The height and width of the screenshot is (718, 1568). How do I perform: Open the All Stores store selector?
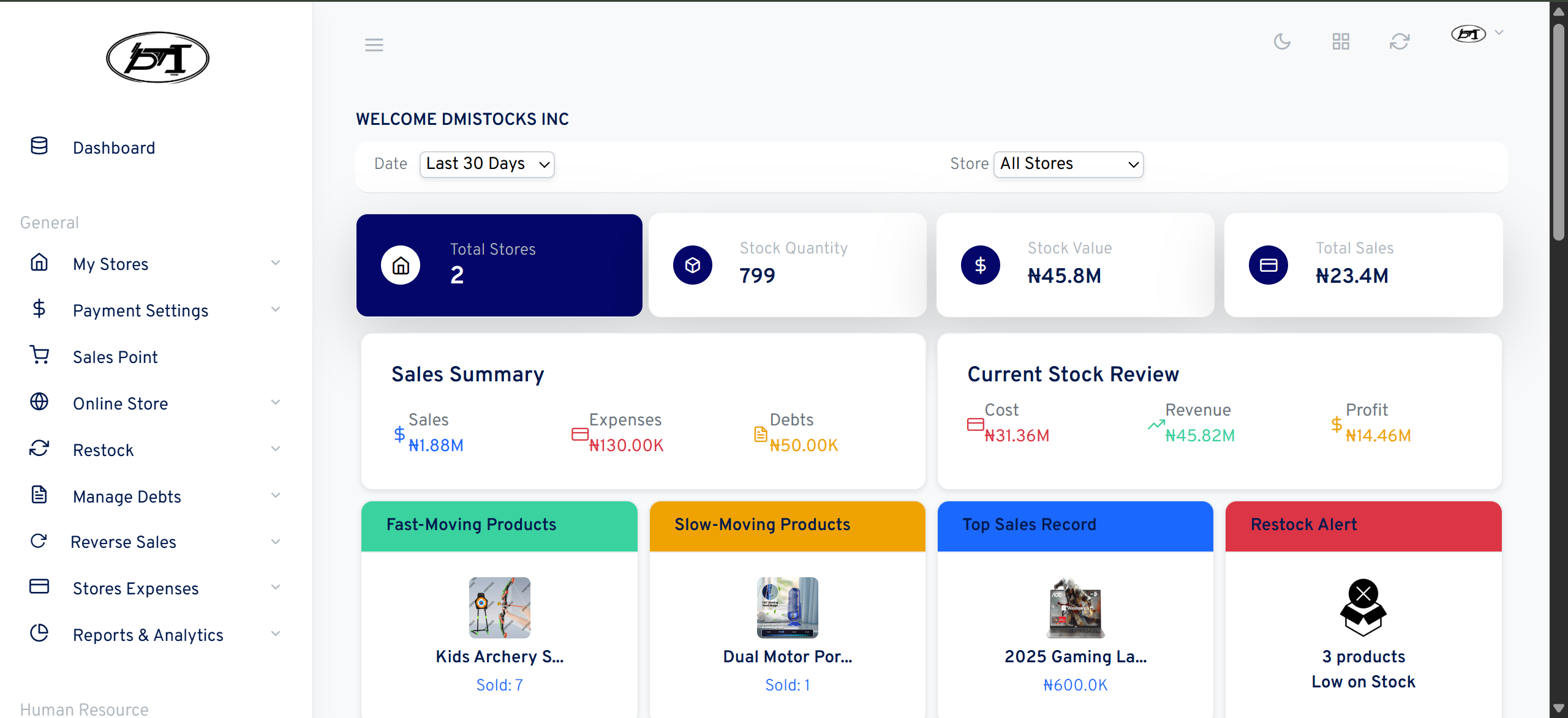click(x=1068, y=164)
